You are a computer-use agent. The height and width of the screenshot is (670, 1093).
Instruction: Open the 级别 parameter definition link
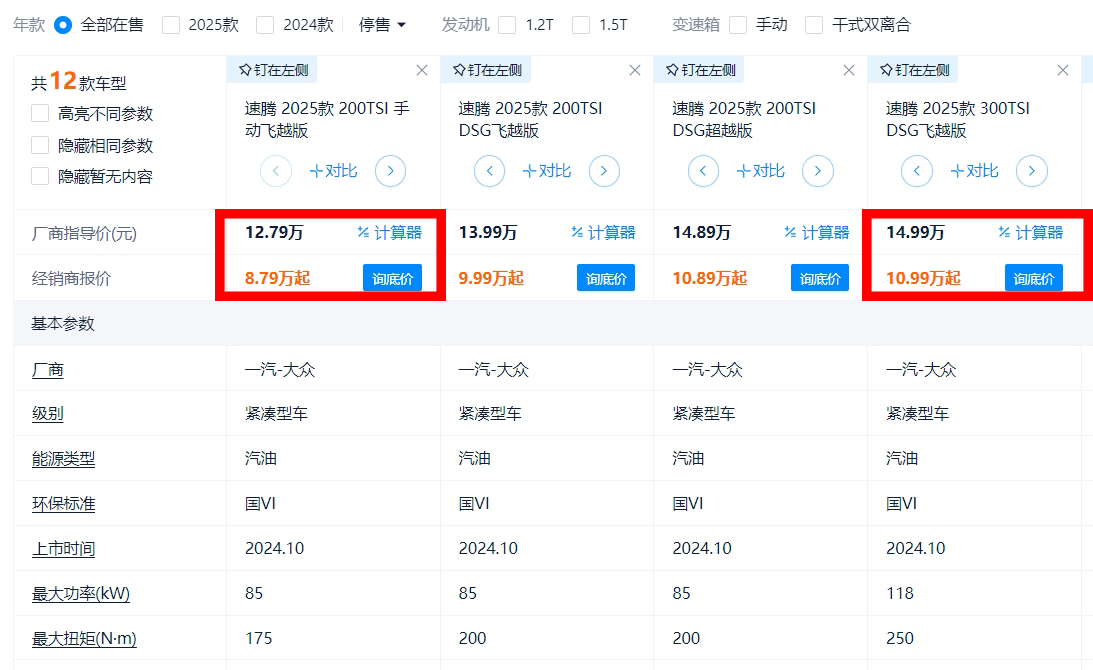tap(47, 414)
